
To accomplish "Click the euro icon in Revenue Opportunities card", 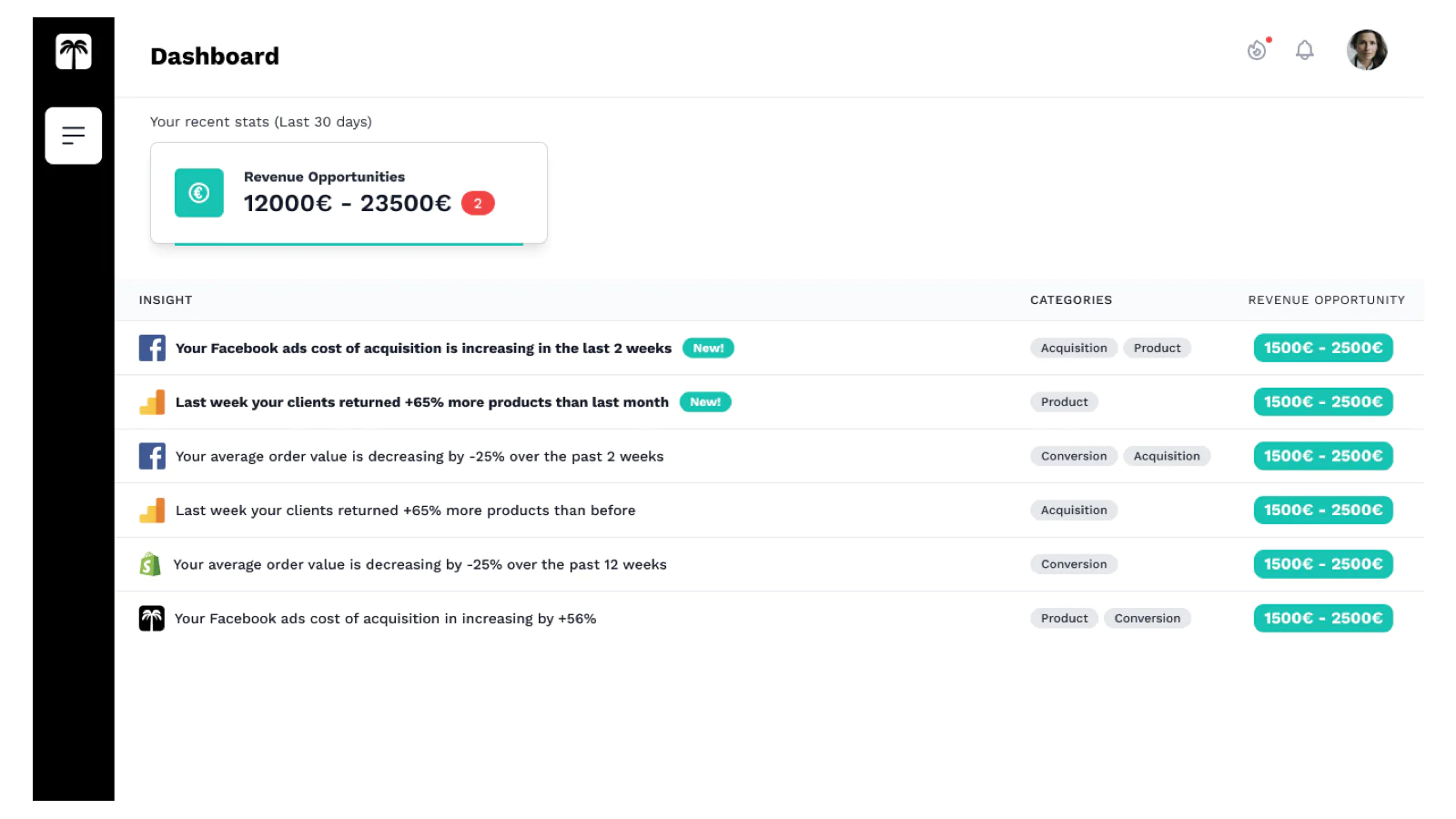I will coord(199,193).
